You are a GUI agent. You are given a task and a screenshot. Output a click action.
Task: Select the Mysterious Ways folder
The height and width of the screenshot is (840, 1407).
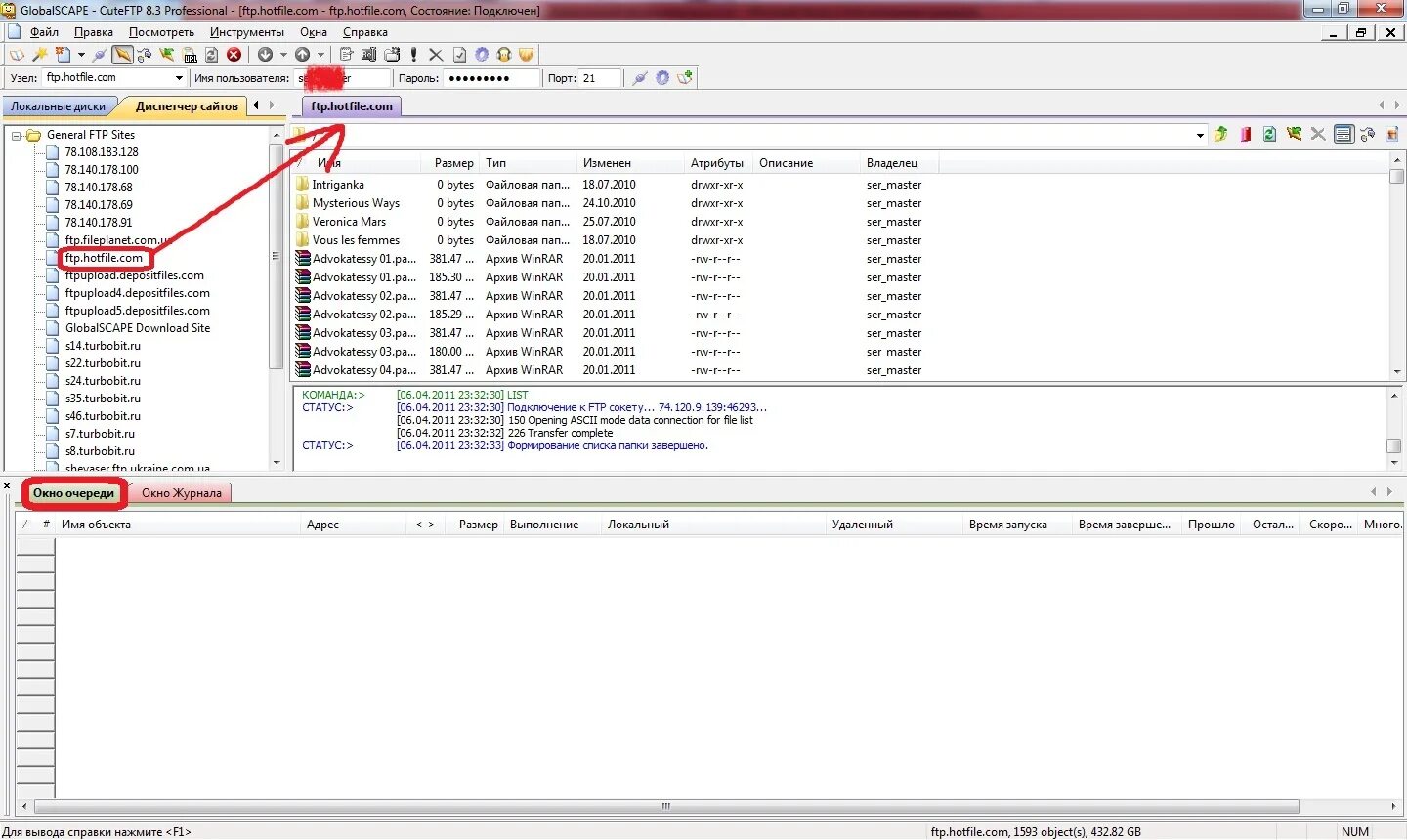coord(356,203)
